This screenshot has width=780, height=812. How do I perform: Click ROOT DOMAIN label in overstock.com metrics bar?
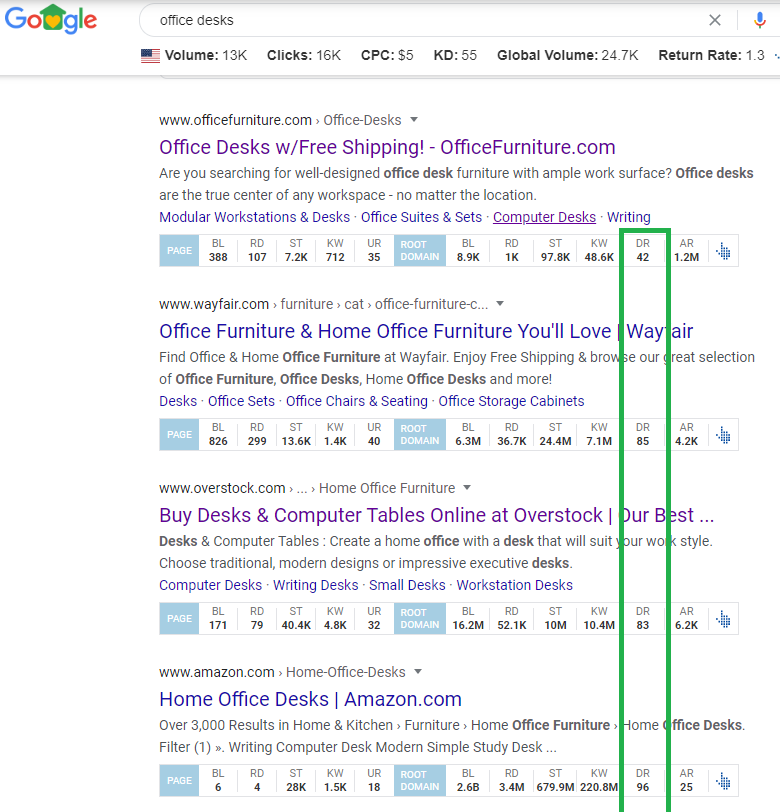click(x=420, y=618)
